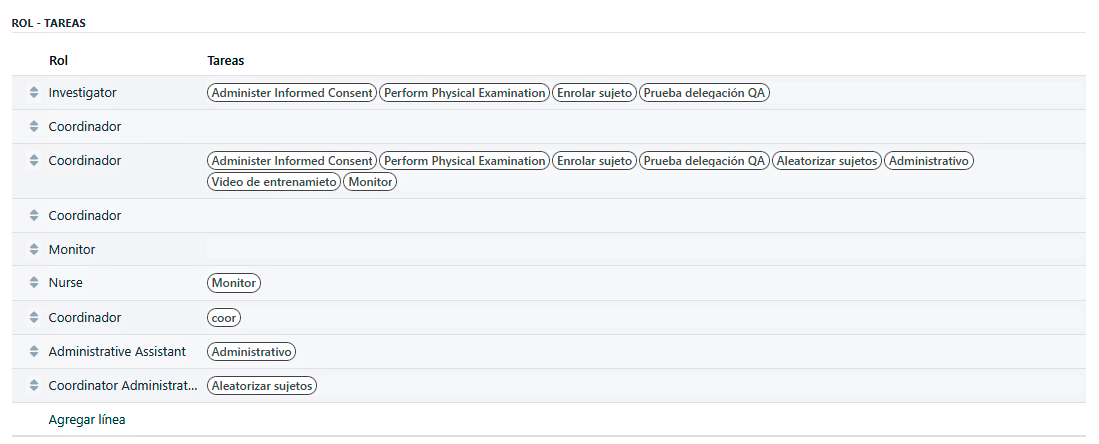Click Administrativo tag in Administrative Assistant row
The image size is (1099, 444).
pyautogui.click(x=252, y=352)
